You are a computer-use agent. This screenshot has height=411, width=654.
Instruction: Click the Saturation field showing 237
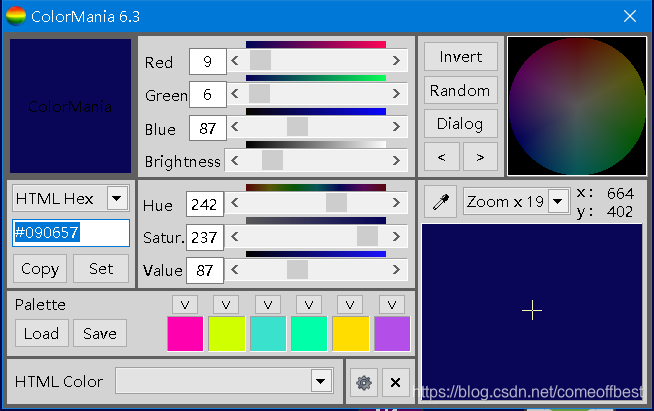tap(205, 237)
